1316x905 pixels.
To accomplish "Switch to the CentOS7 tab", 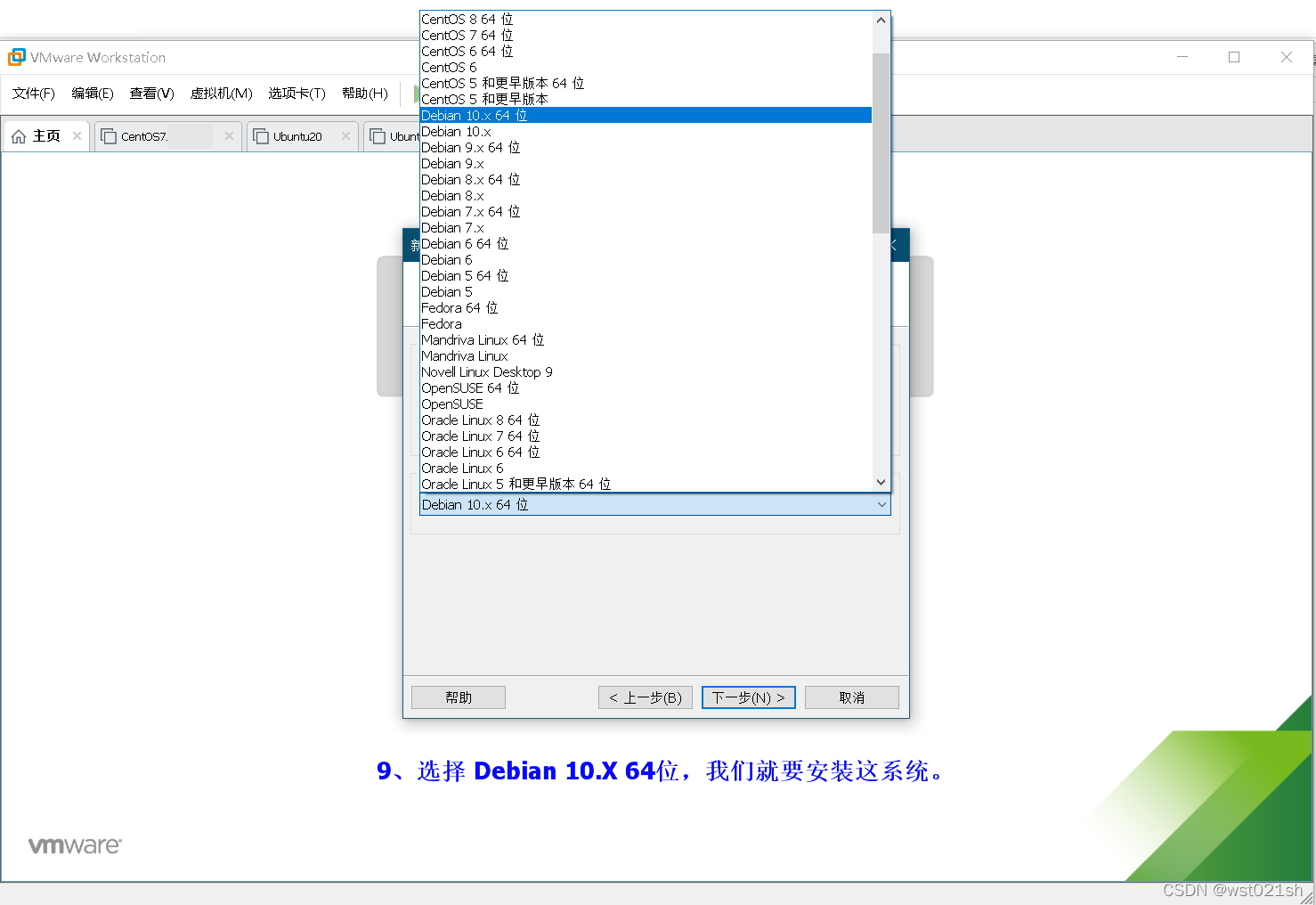I will [167, 136].
